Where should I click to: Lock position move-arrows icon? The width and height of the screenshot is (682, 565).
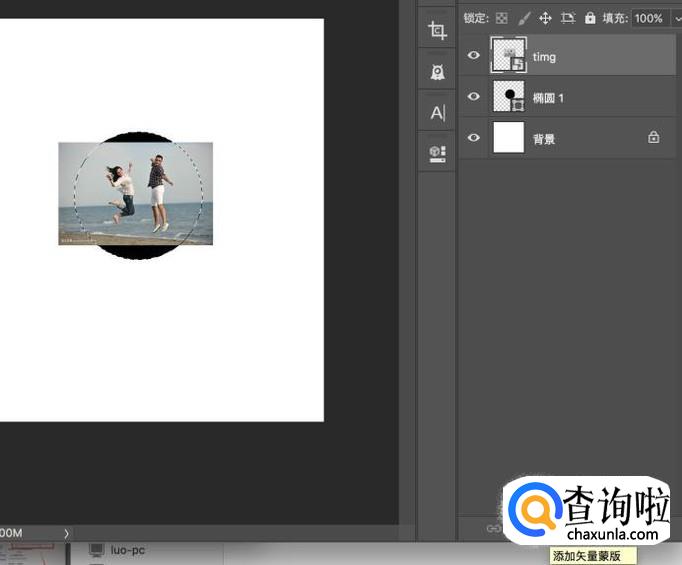click(545, 18)
